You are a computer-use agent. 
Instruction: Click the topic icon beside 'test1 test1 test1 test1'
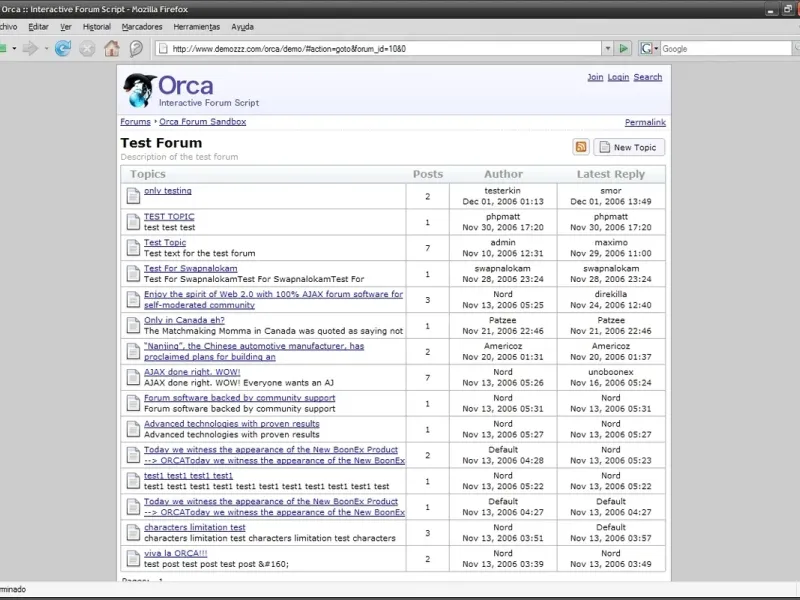pyautogui.click(x=133, y=481)
